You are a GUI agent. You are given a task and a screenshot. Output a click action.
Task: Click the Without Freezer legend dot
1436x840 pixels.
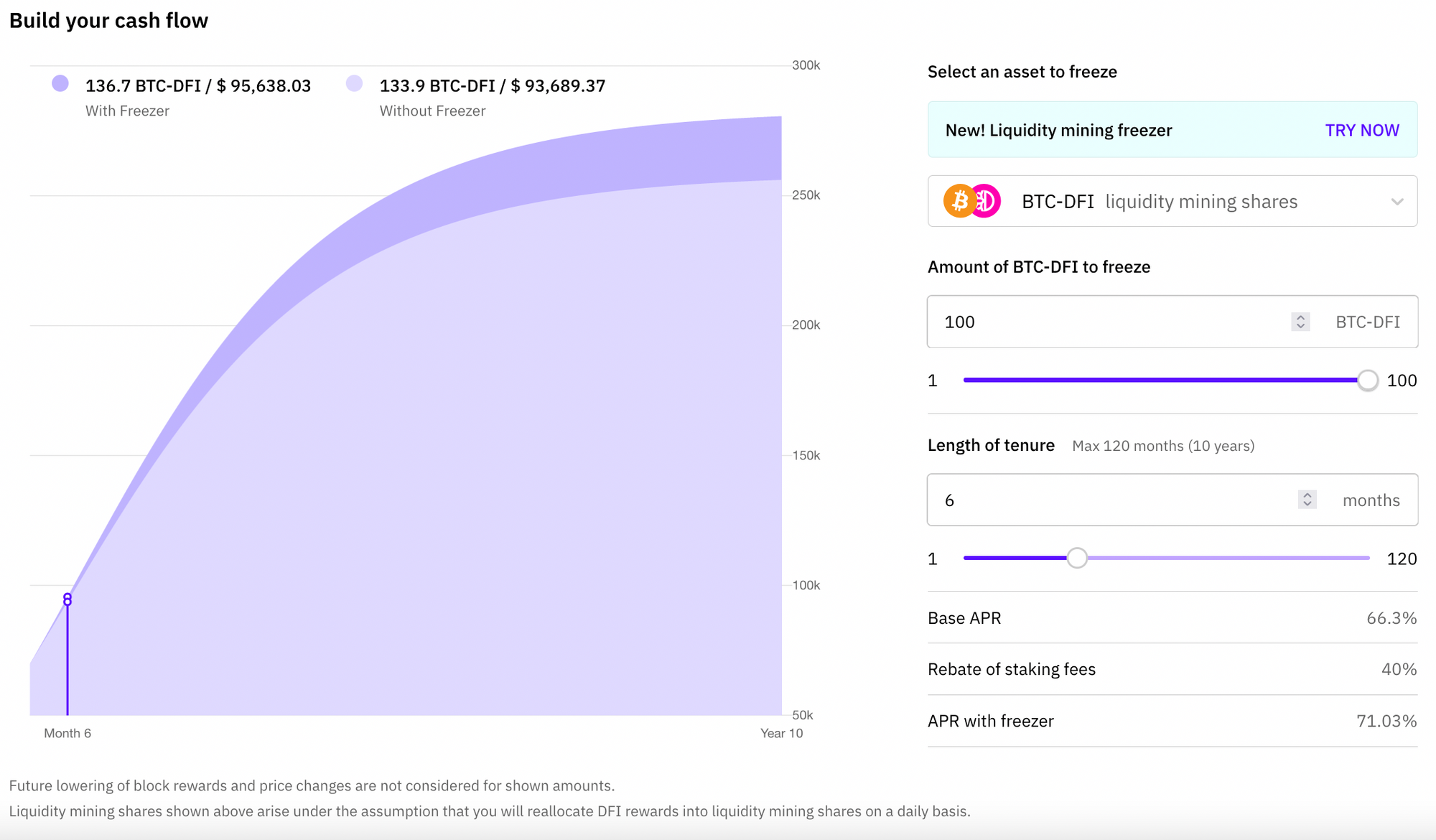[x=354, y=84]
